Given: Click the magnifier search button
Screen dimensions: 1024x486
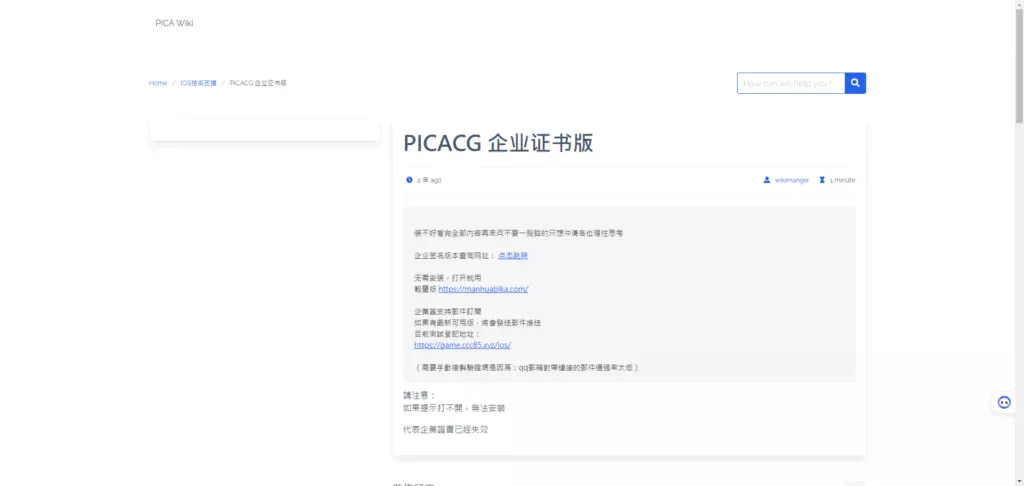Looking at the screenshot, I should coord(855,83).
